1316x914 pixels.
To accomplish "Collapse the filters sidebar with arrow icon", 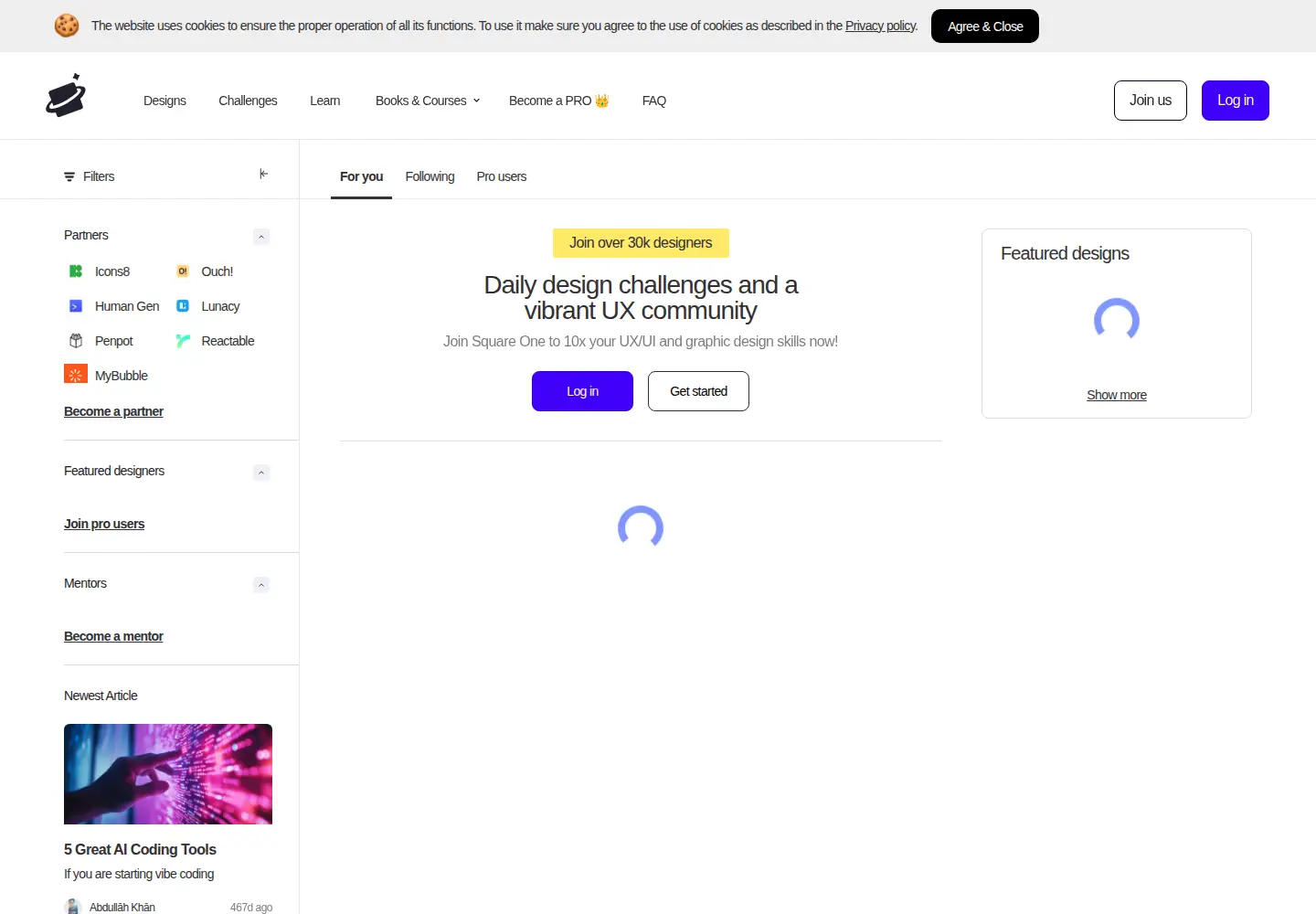I will [263, 174].
